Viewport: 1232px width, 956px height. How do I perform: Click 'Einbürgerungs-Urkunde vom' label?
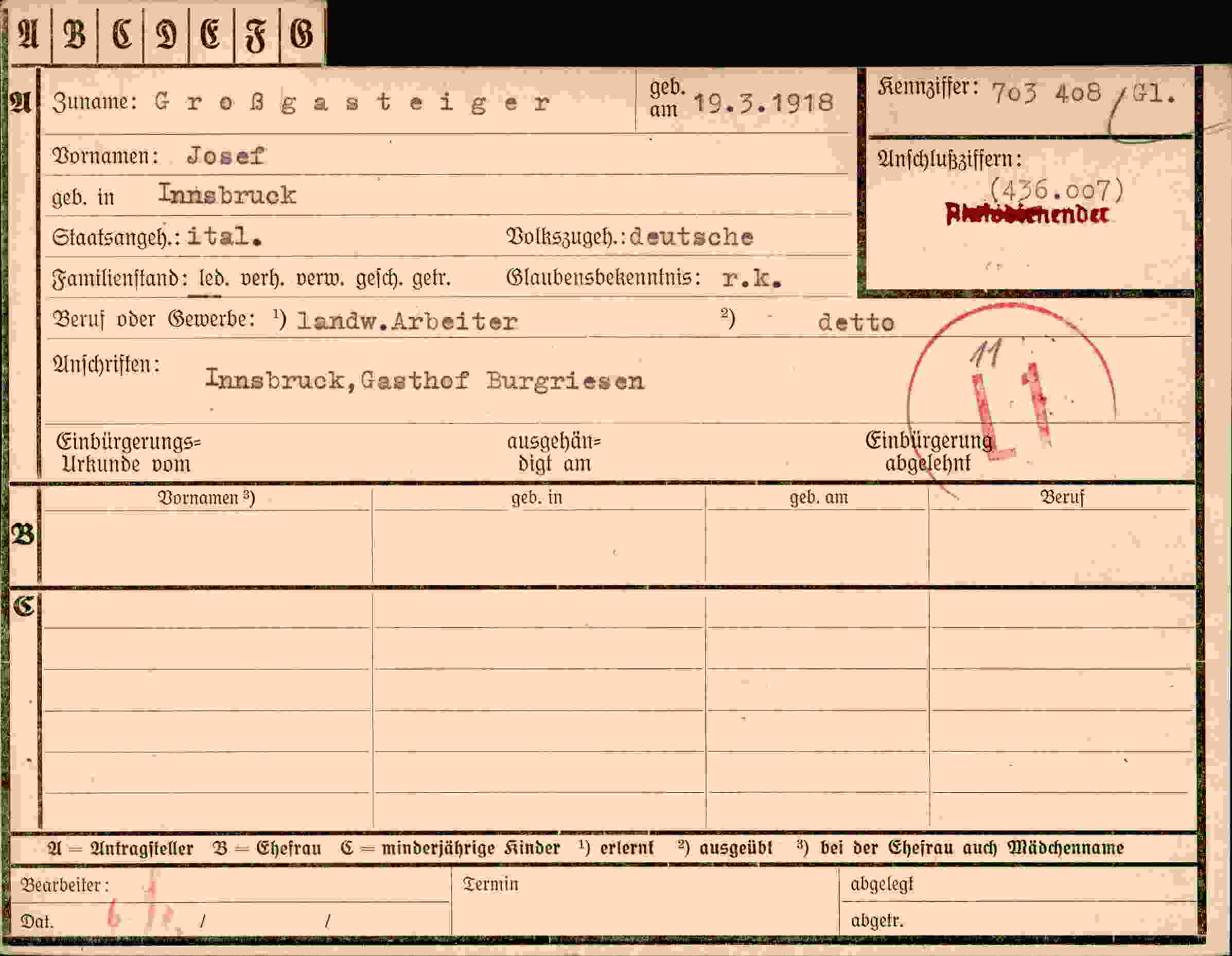point(128,453)
